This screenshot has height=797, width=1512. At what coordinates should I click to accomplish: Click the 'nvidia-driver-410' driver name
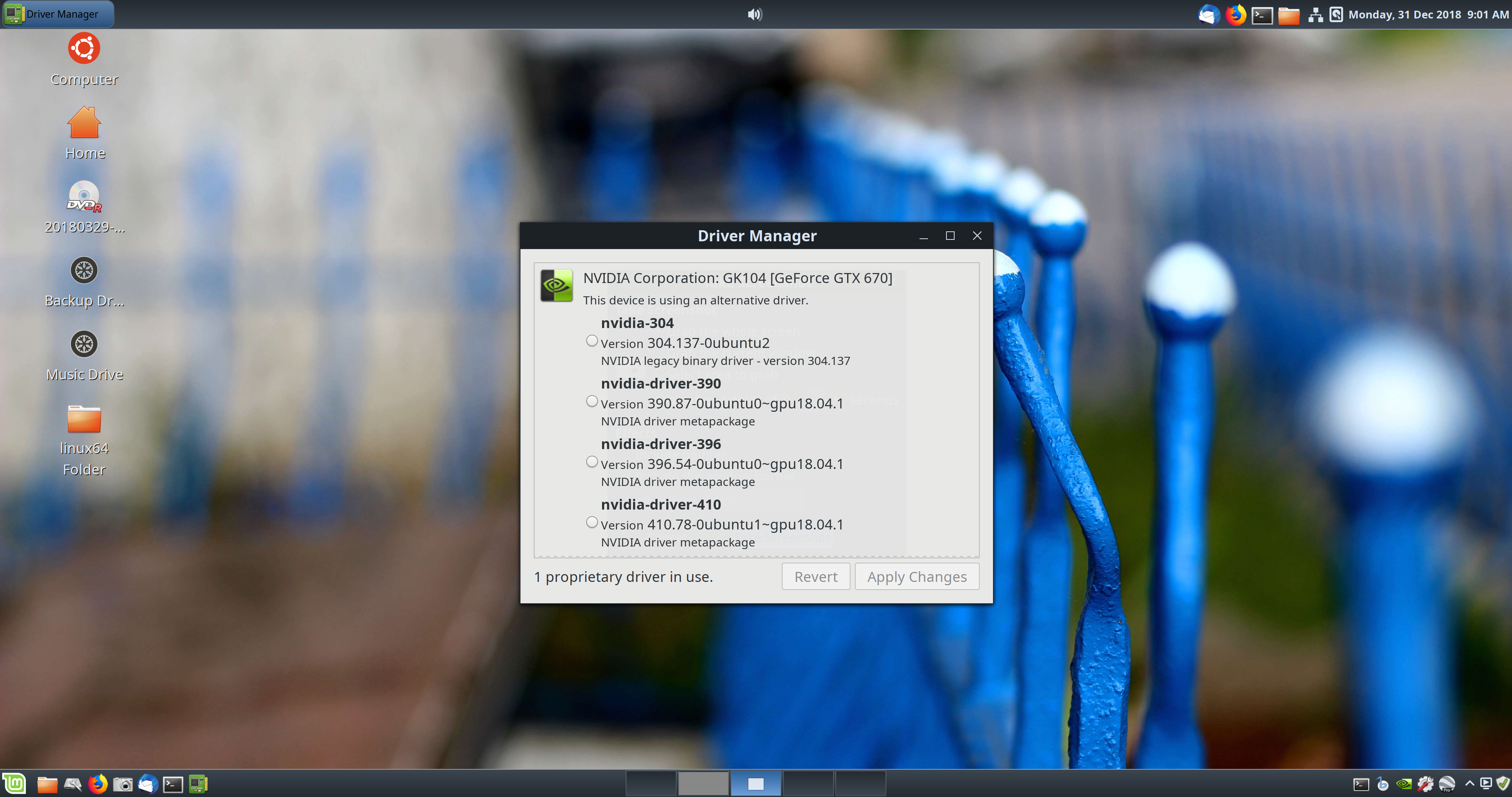[661, 505]
